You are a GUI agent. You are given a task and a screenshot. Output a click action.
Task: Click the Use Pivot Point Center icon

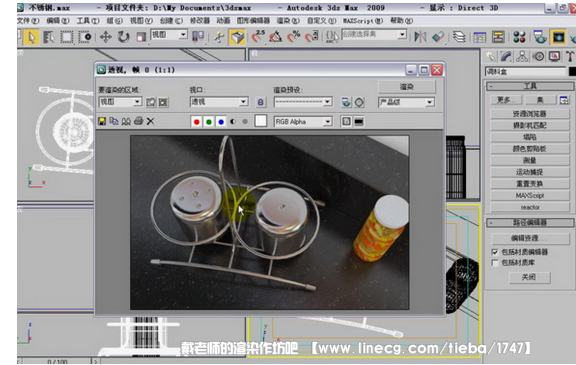click(198, 37)
